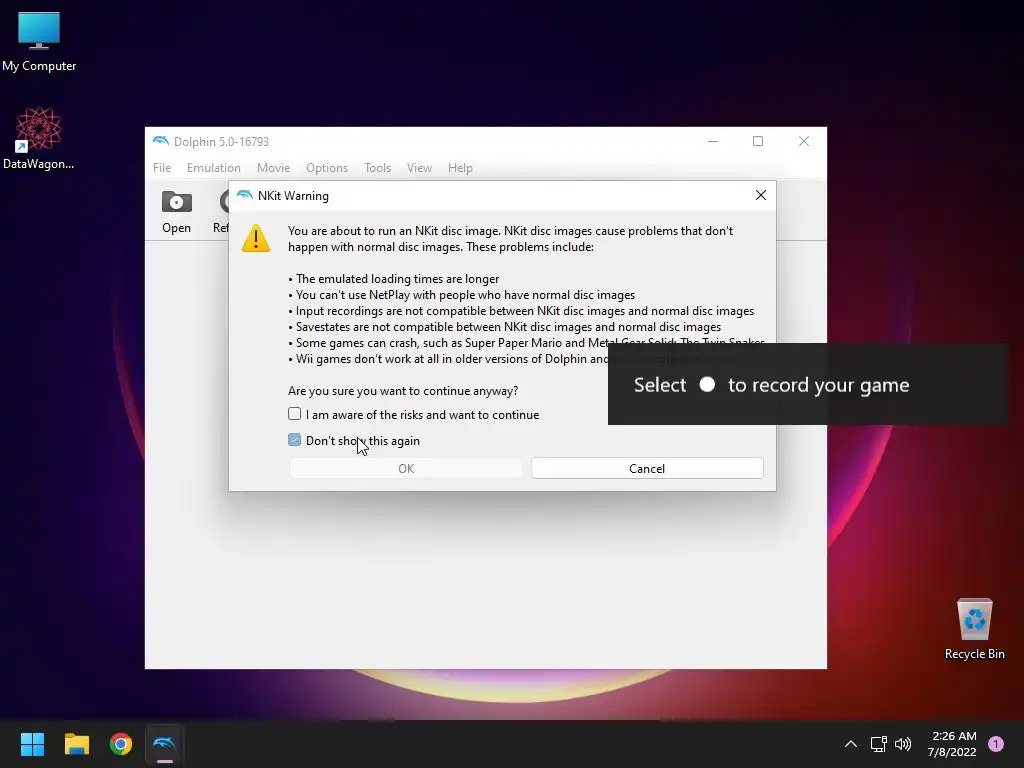Open the Movie menu
The height and width of the screenshot is (768, 1024).
pyautogui.click(x=273, y=168)
